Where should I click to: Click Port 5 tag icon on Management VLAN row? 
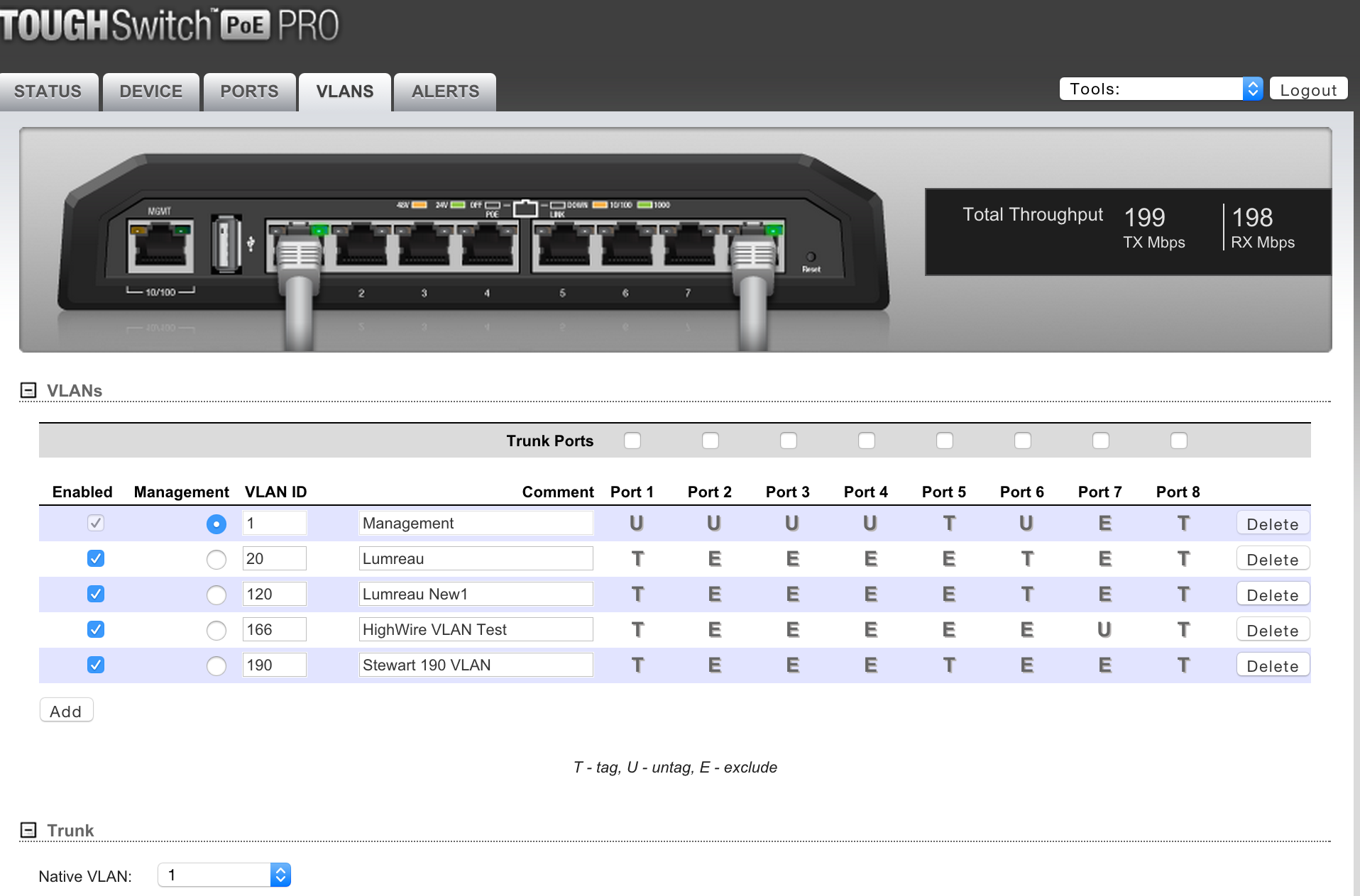[x=949, y=523]
